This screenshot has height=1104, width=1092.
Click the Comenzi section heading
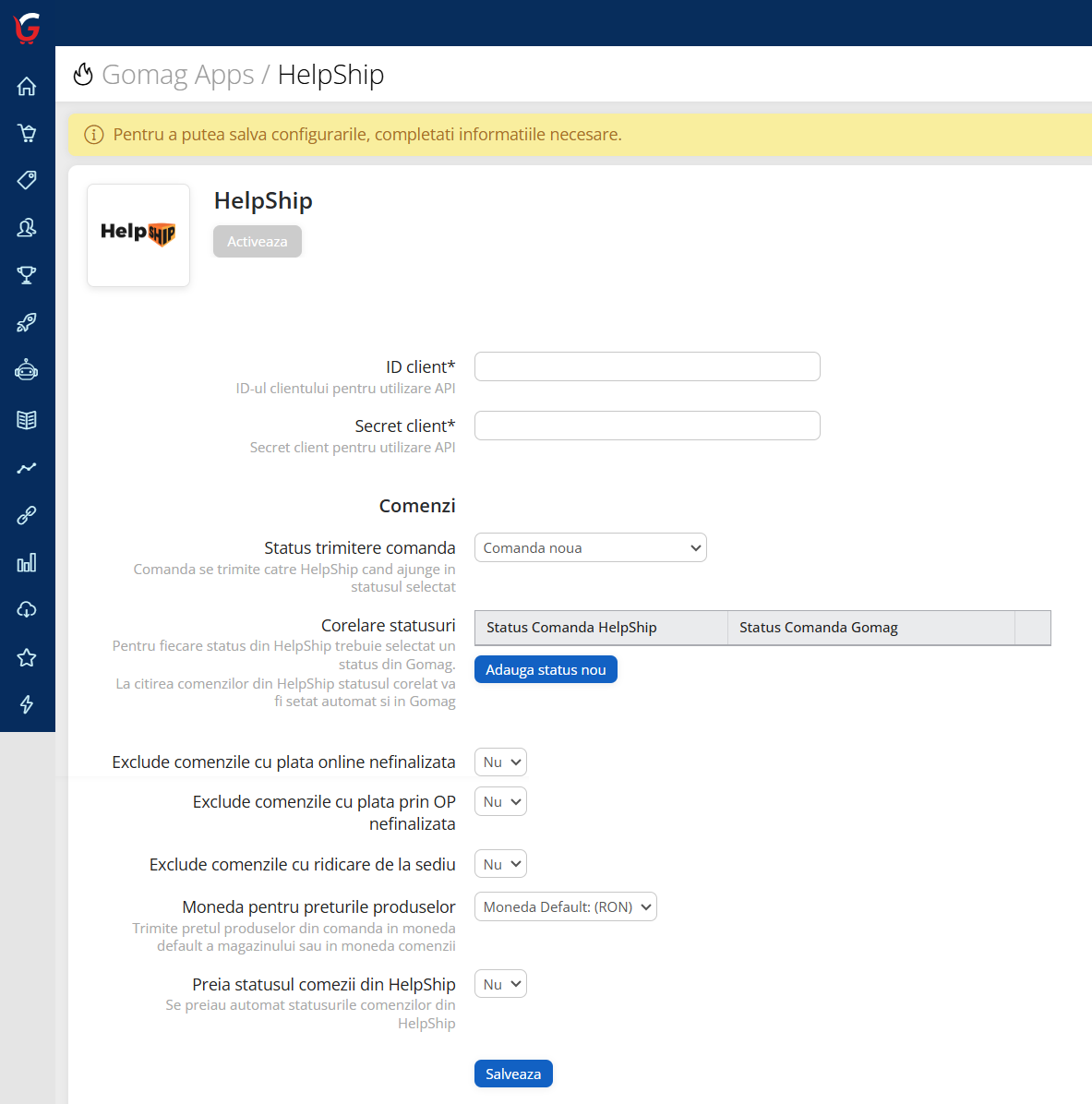pyautogui.click(x=417, y=506)
